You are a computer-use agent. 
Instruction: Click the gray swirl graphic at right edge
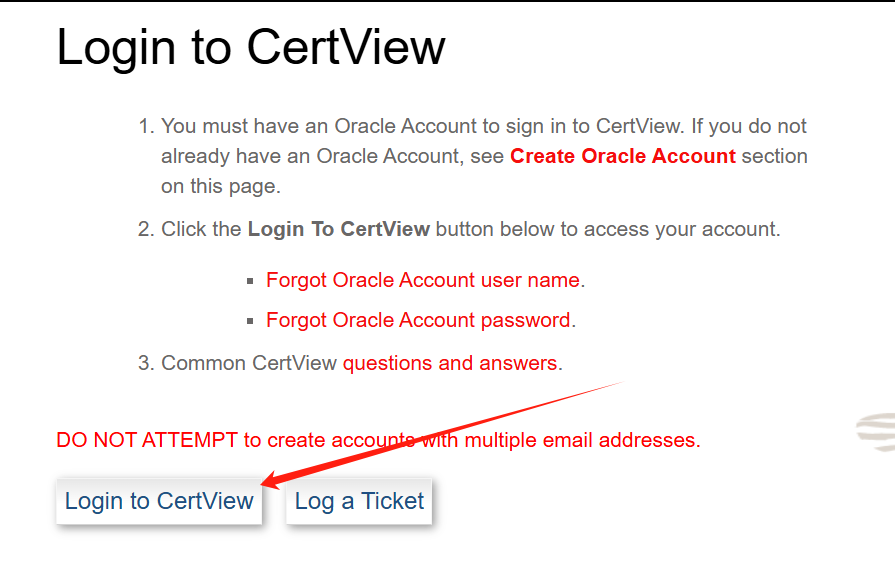875,431
